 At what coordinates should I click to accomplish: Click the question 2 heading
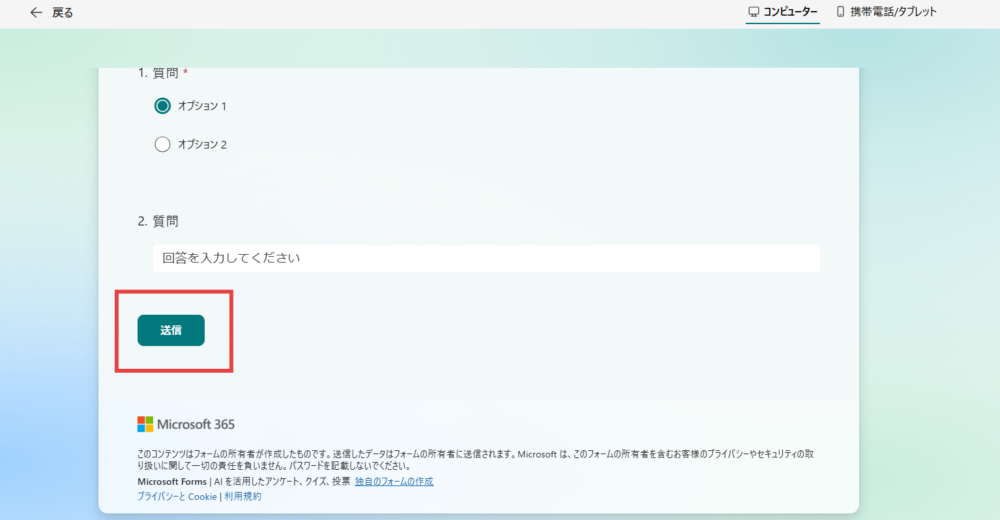coord(158,221)
